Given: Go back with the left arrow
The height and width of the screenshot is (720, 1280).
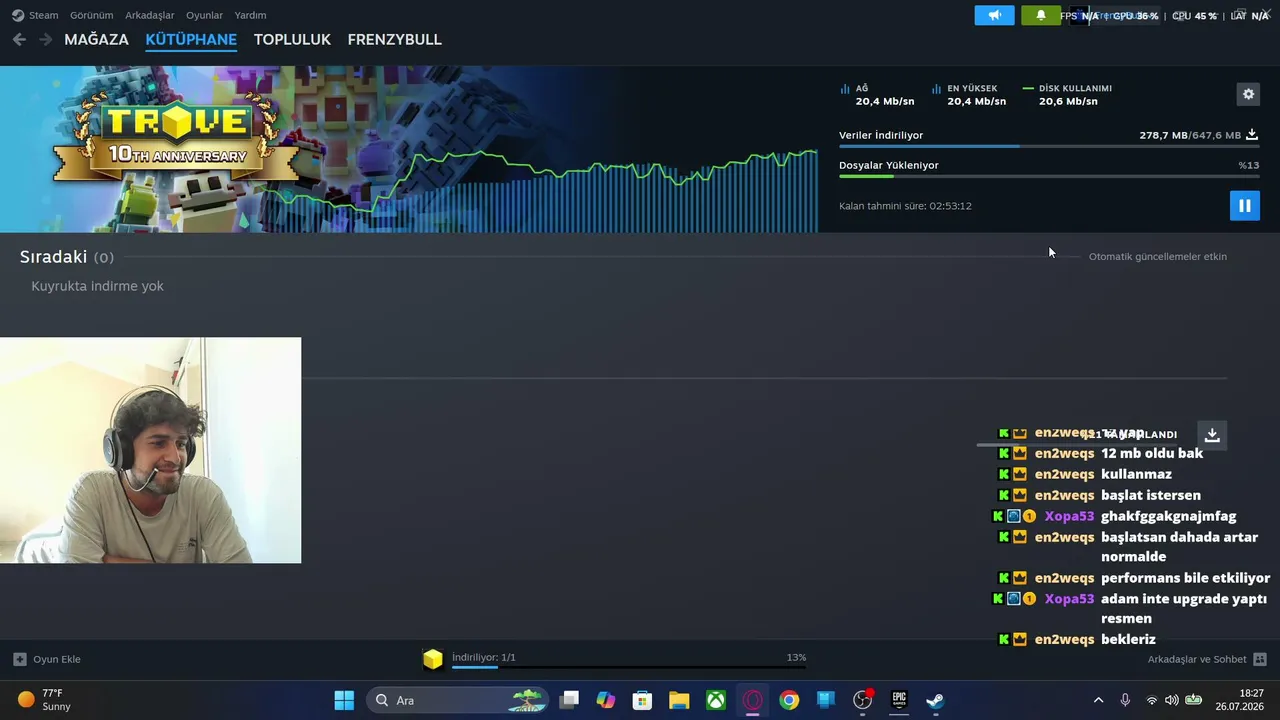Looking at the screenshot, I should pos(19,39).
